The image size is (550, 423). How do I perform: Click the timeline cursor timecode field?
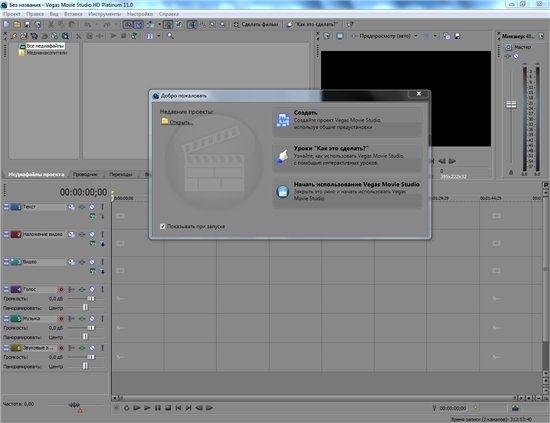(x=452, y=408)
